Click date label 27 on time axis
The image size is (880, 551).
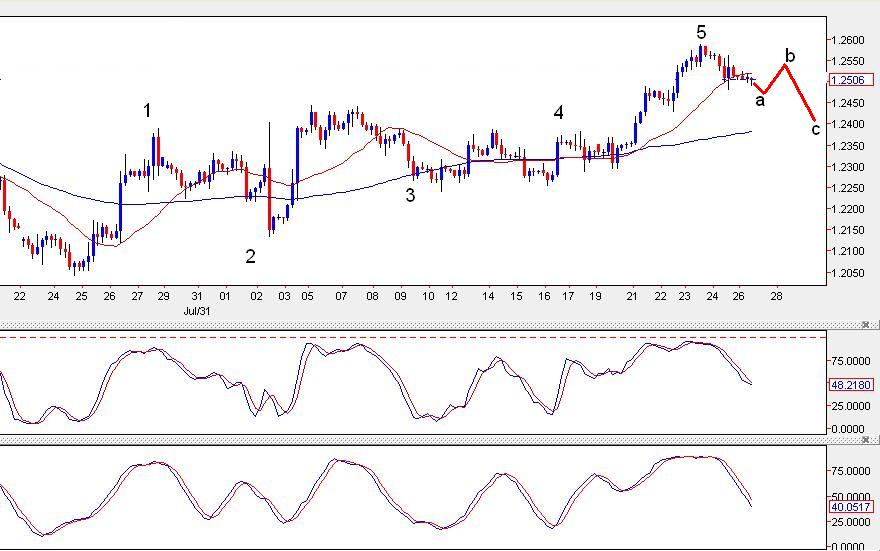tap(137, 296)
